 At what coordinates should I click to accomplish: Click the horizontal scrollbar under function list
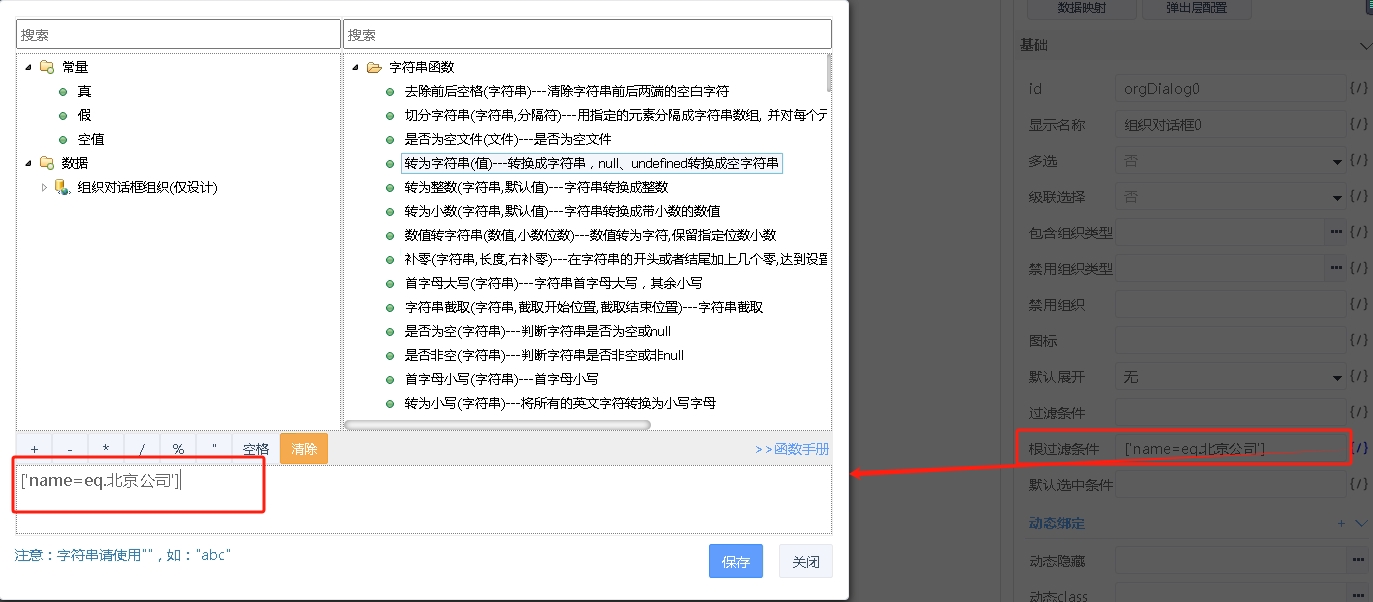497,425
